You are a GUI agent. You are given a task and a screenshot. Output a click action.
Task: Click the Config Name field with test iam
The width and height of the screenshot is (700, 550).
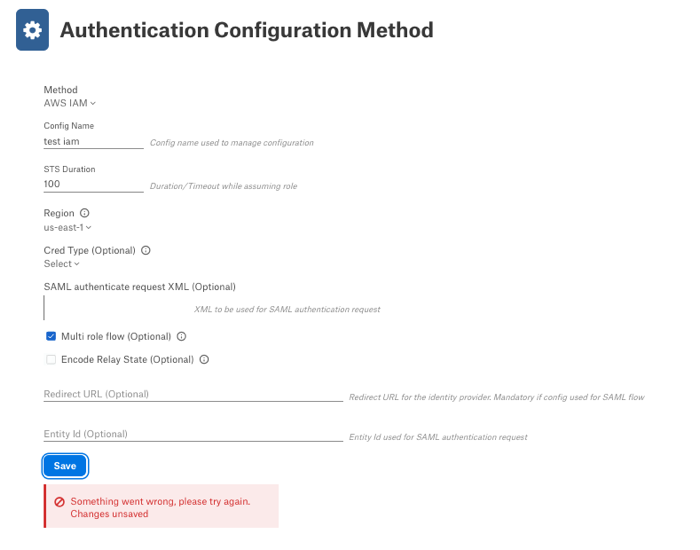[x=93, y=142]
